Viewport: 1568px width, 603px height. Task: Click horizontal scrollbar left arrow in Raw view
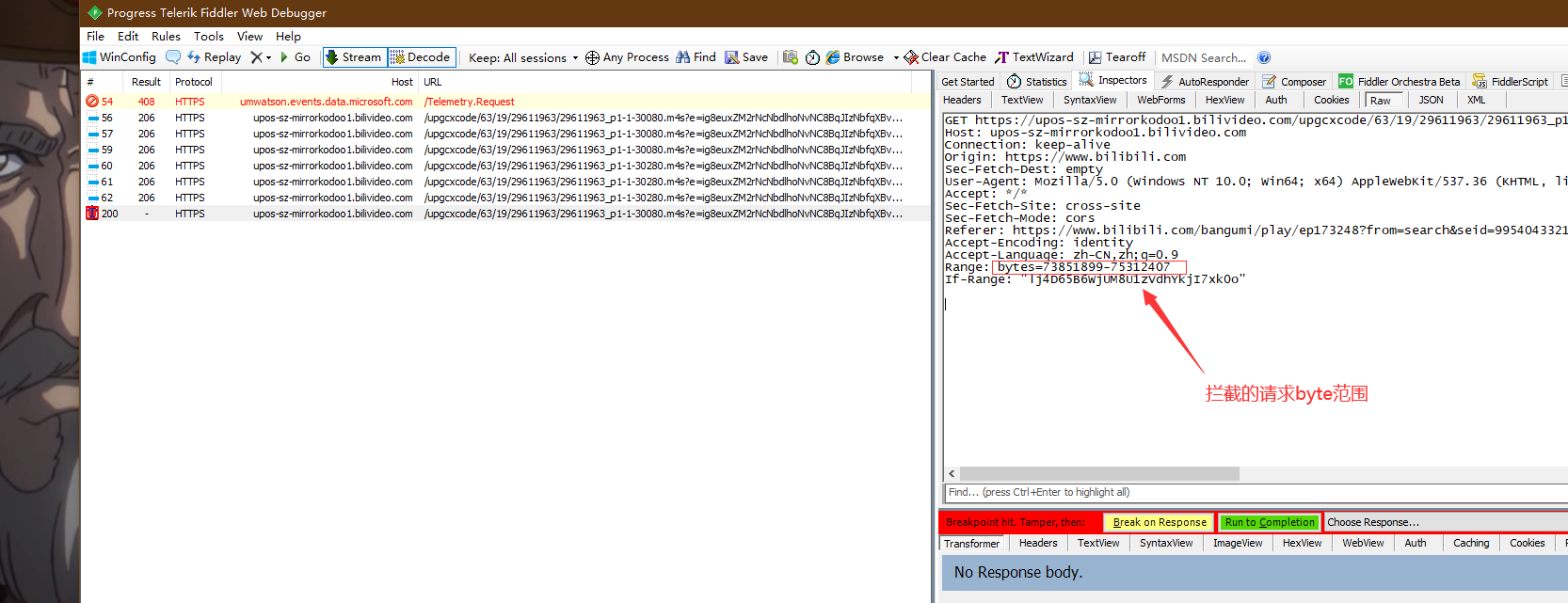coord(952,474)
